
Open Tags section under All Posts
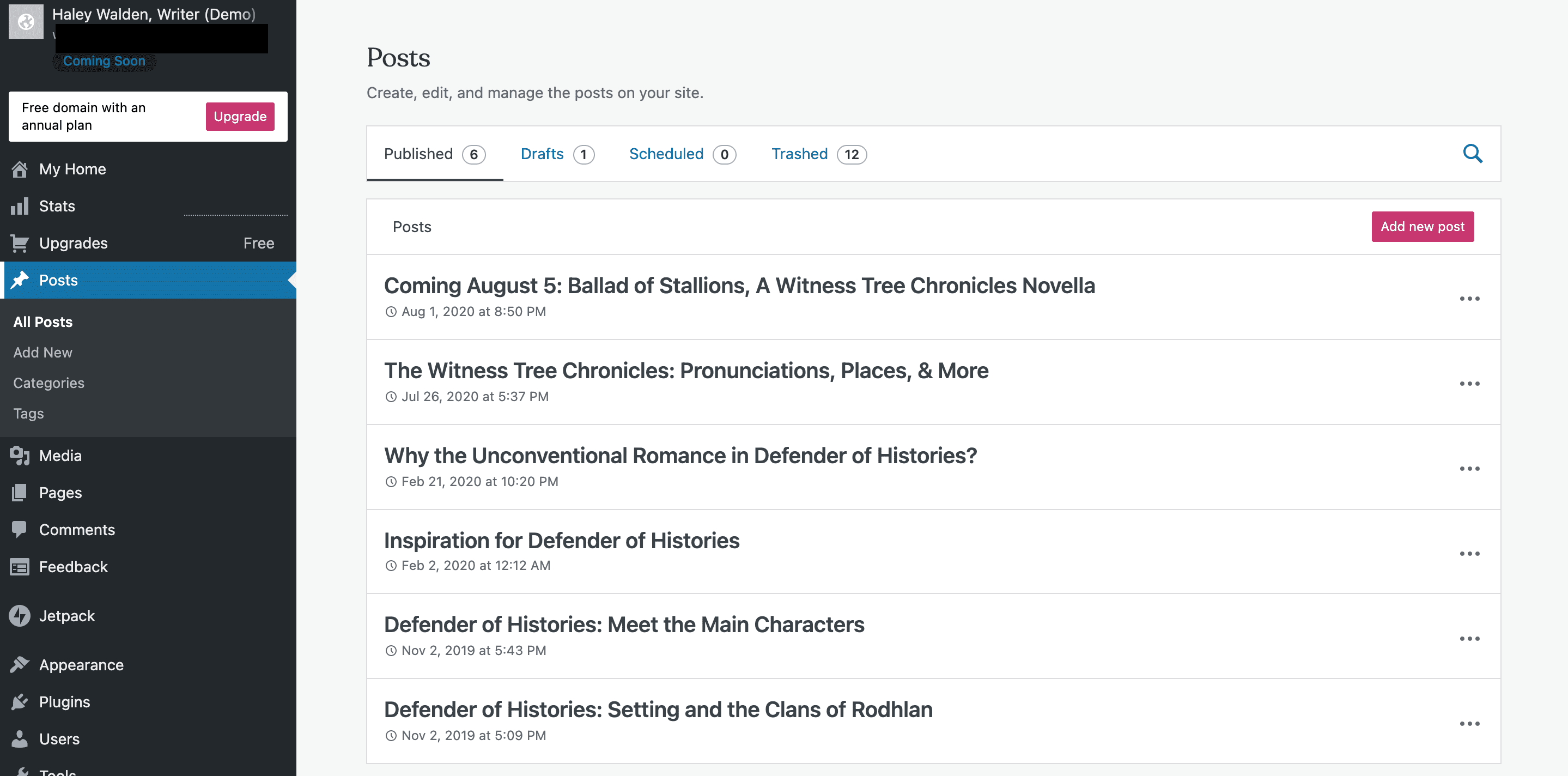click(27, 413)
